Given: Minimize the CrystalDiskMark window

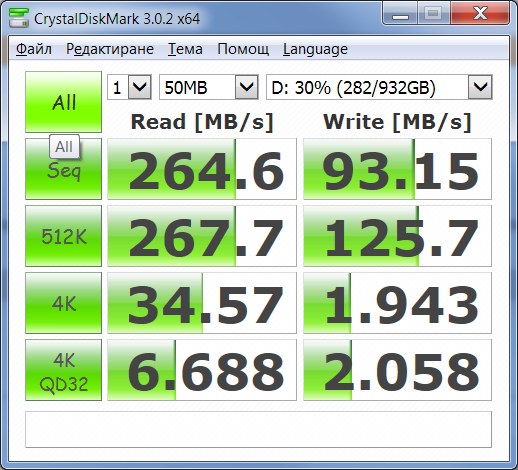Looking at the screenshot, I should (400, 13).
